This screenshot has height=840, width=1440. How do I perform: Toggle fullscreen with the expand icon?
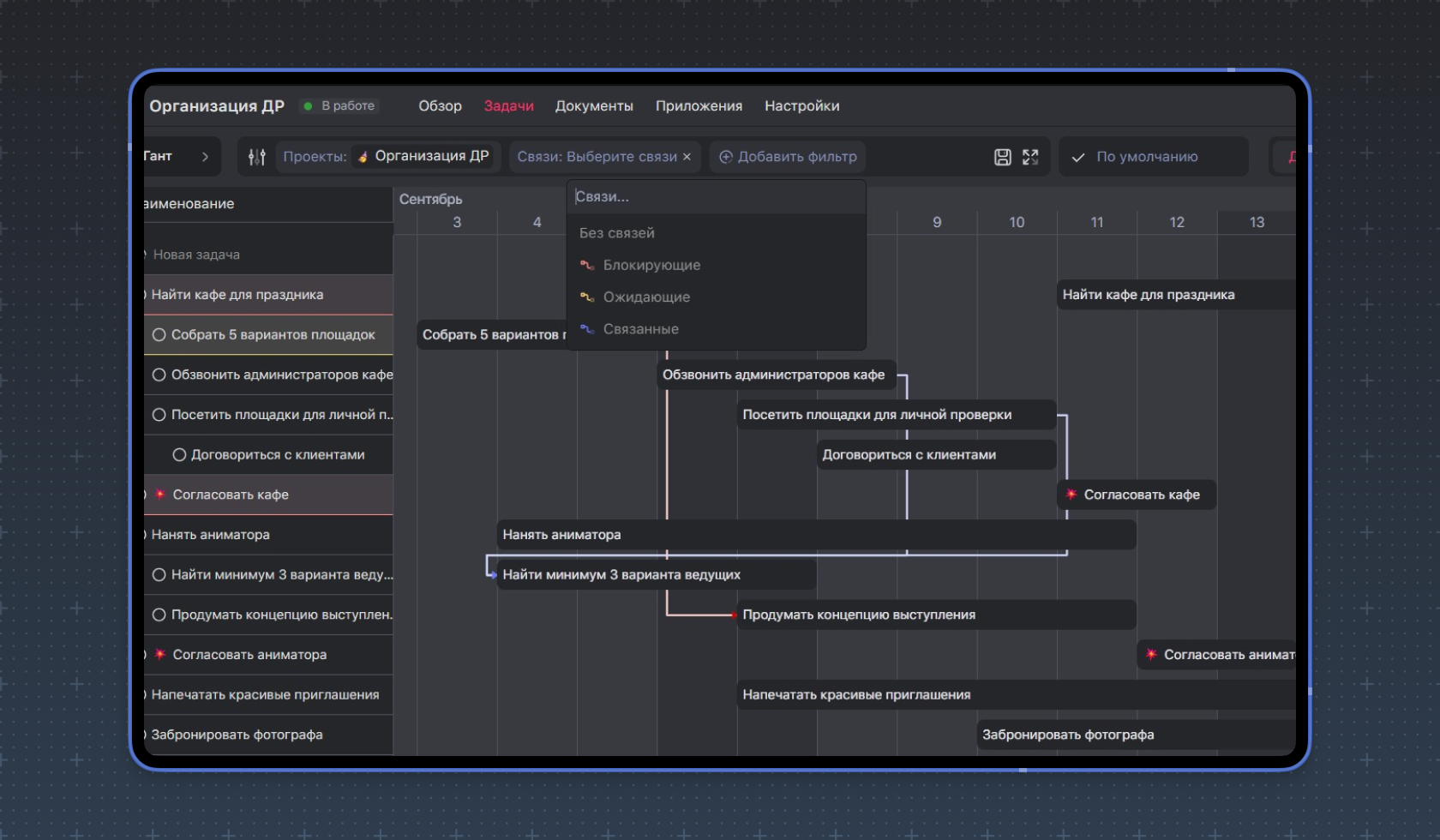[x=1030, y=157]
